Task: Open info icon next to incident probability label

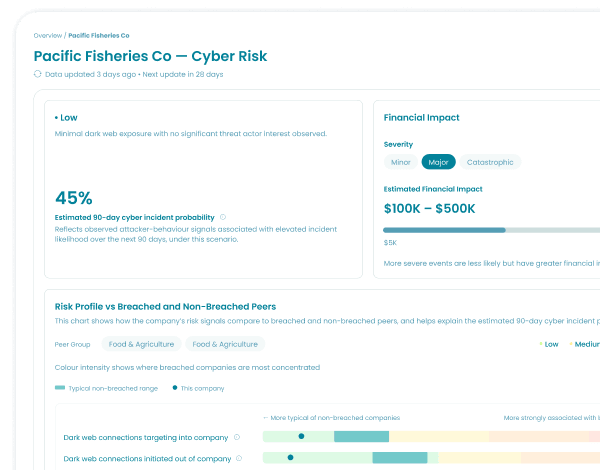Action: tap(223, 217)
